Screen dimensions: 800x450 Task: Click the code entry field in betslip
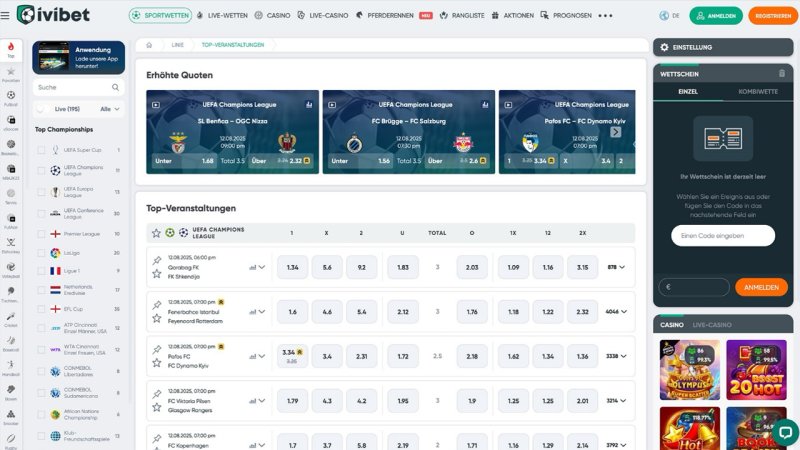pyautogui.click(x=722, y=235)
